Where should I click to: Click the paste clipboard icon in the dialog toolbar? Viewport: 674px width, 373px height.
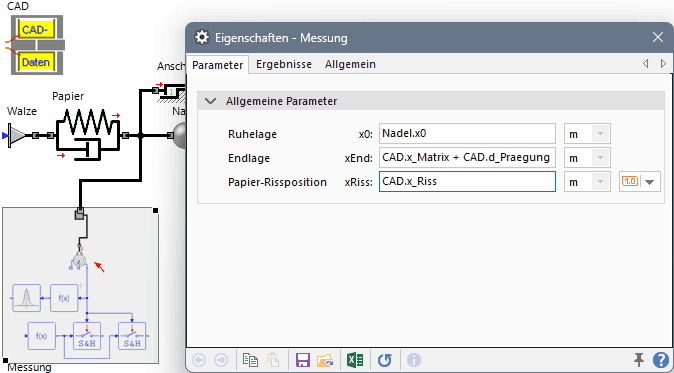(x=273, y=359)
